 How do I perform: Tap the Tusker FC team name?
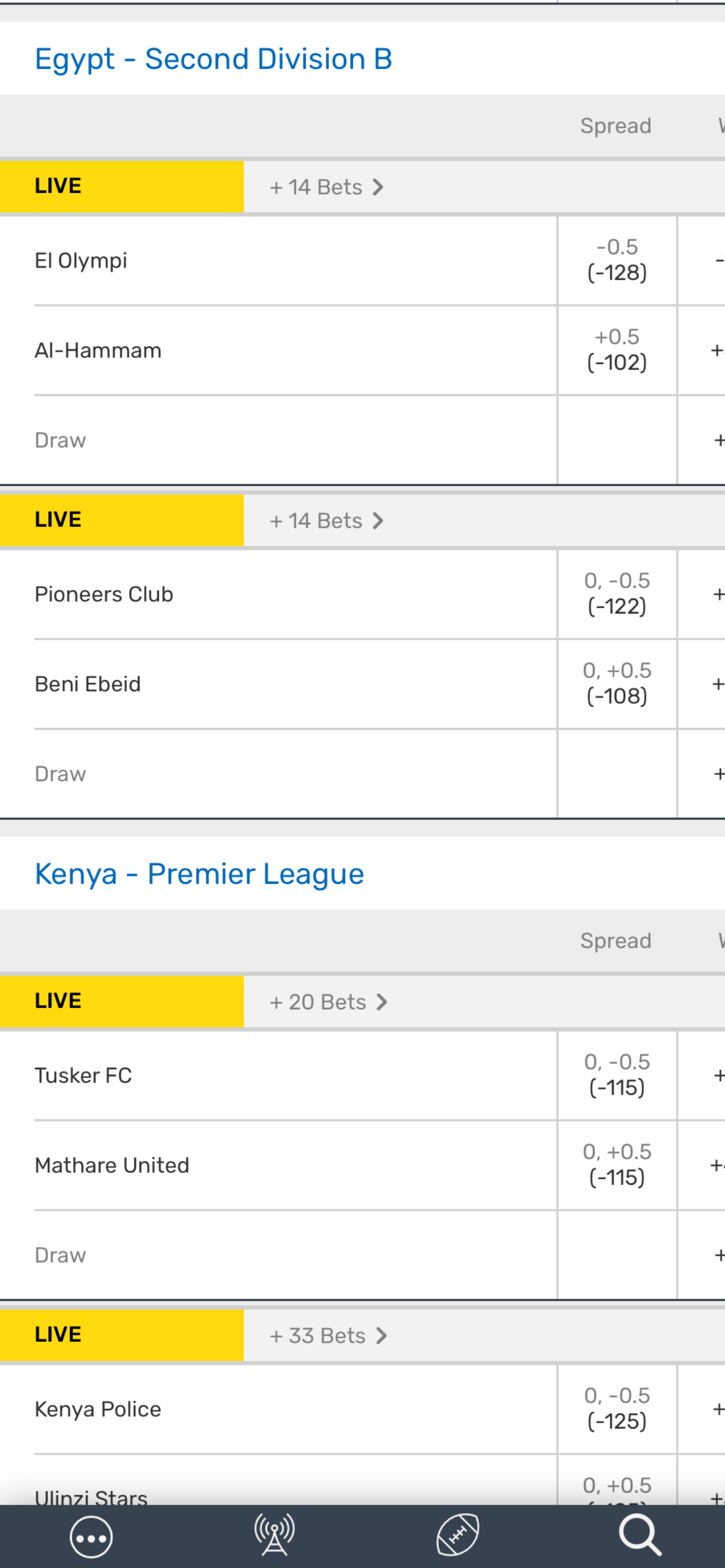(x=84, y=1076)
